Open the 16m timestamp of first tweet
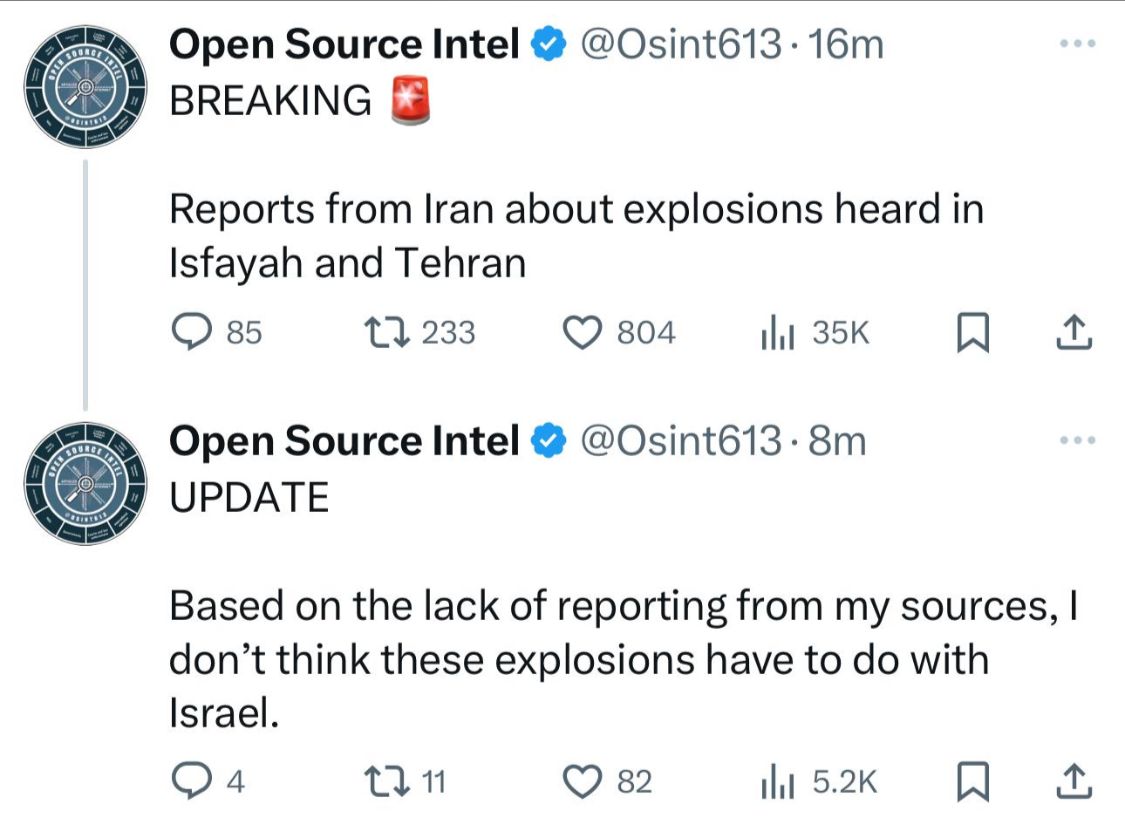Image resolution: width=1125 pixels, height=832 pixels. click(x=849, y=44)
